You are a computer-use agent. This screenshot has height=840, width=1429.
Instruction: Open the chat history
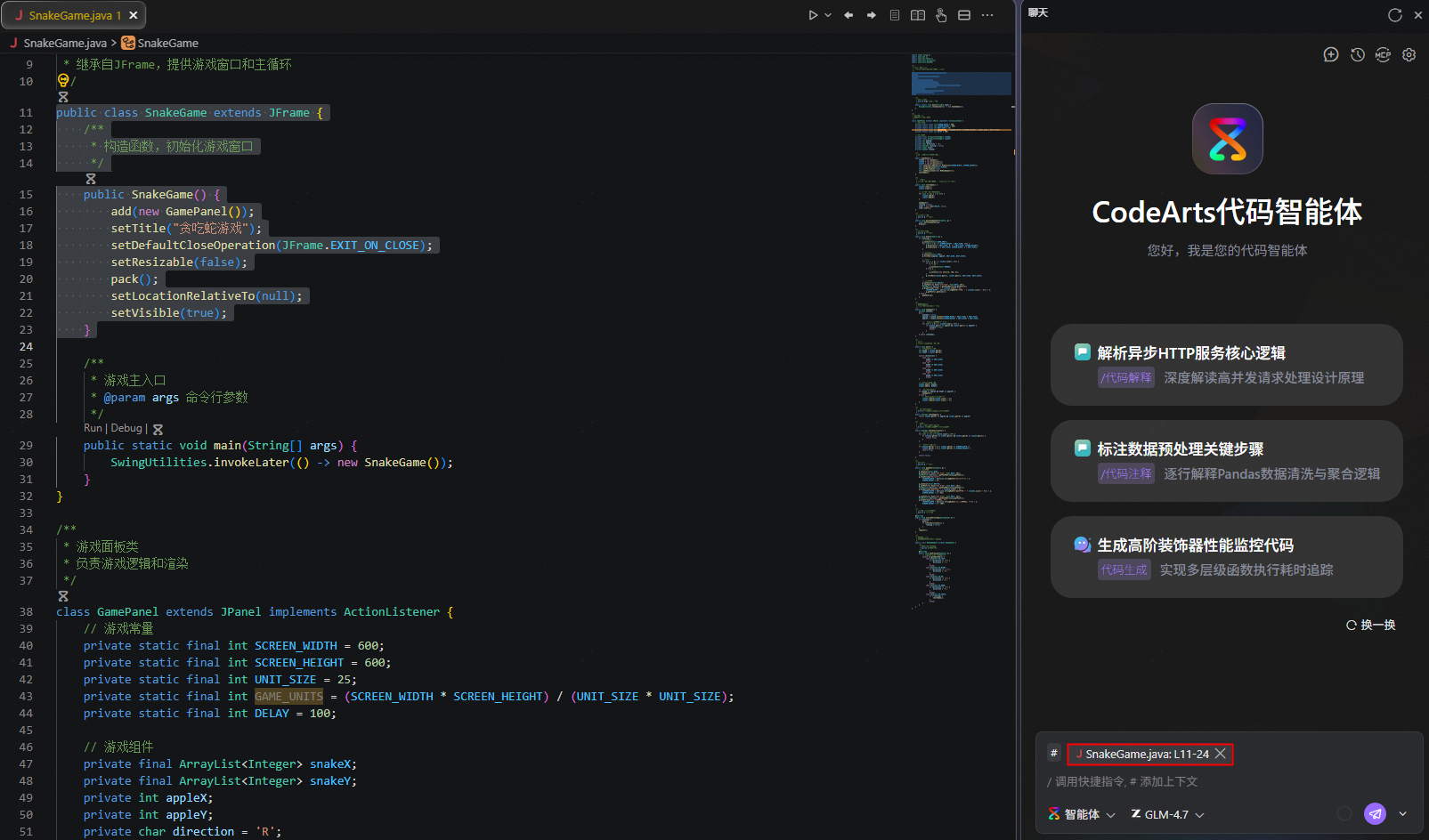[x=1357, y=55]
